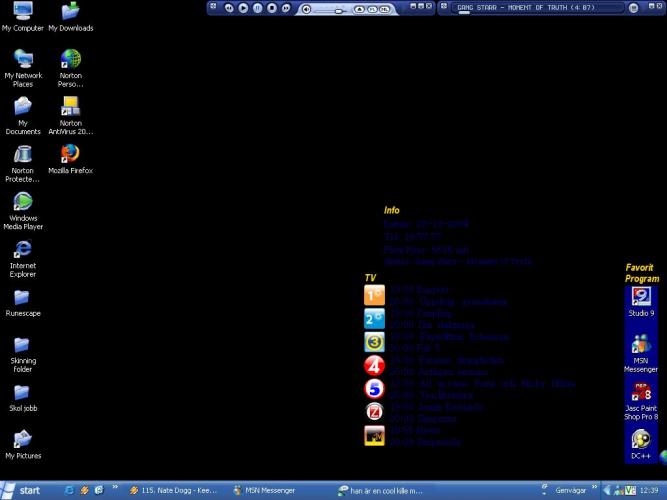This screenshot has width=667, height=500.
Task: Launch Norton AntiVirus shortcut
Action: tap(71, 116)
